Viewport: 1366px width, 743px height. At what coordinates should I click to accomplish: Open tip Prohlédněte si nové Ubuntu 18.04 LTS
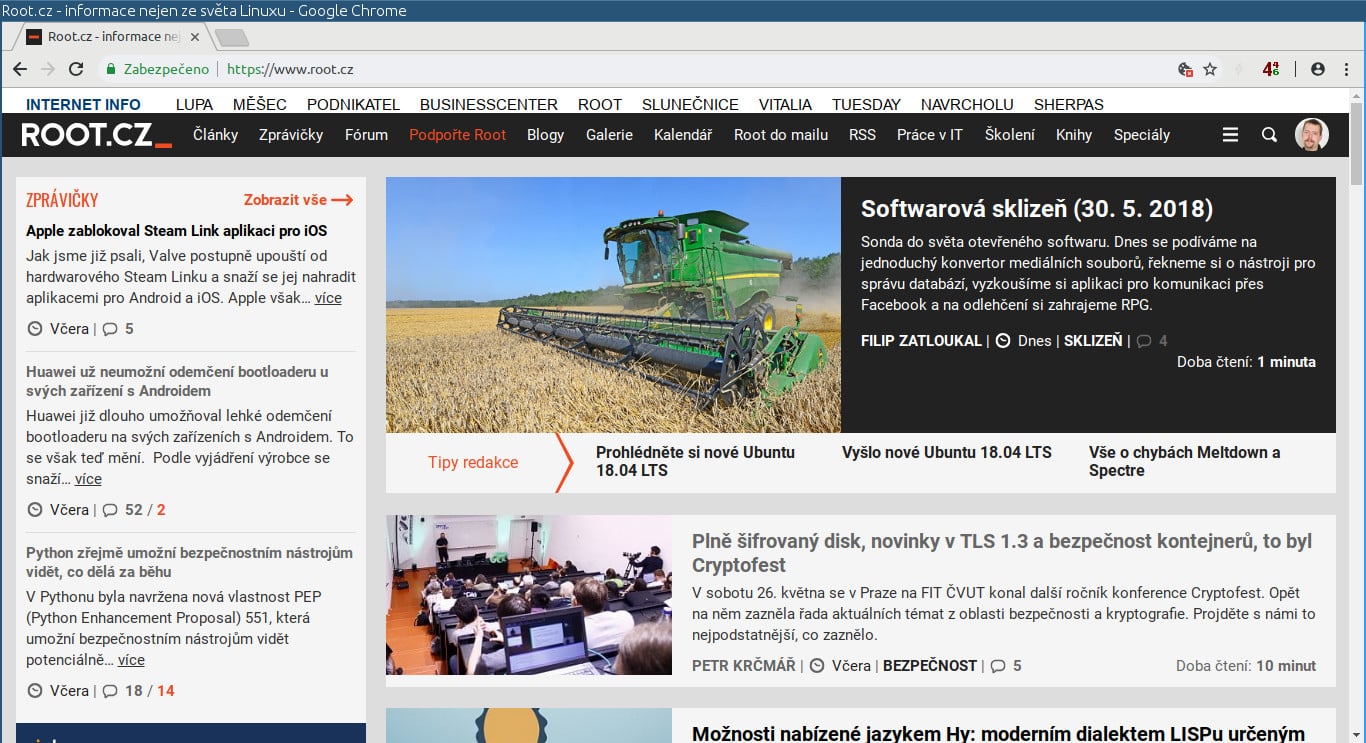click(x=696, y=461)
